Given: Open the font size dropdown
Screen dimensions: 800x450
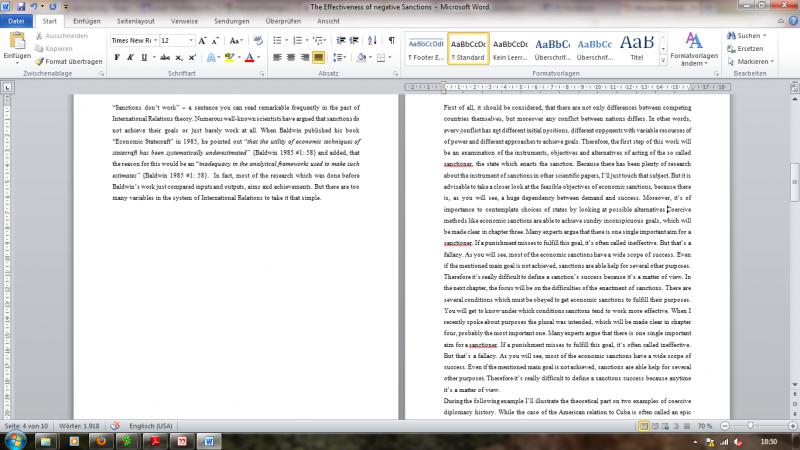Looking at the screenshot, I should point(192,40).
